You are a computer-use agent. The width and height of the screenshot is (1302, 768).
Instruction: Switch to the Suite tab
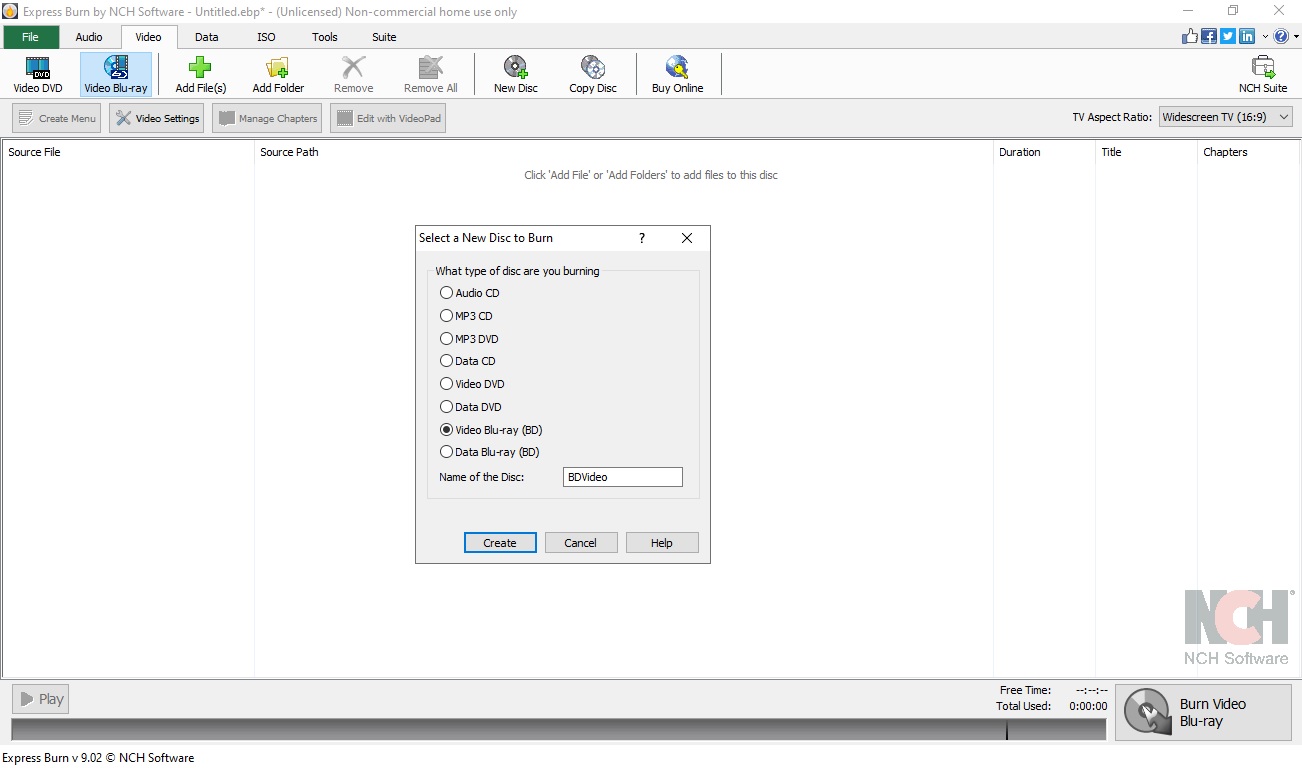[384, 37]
